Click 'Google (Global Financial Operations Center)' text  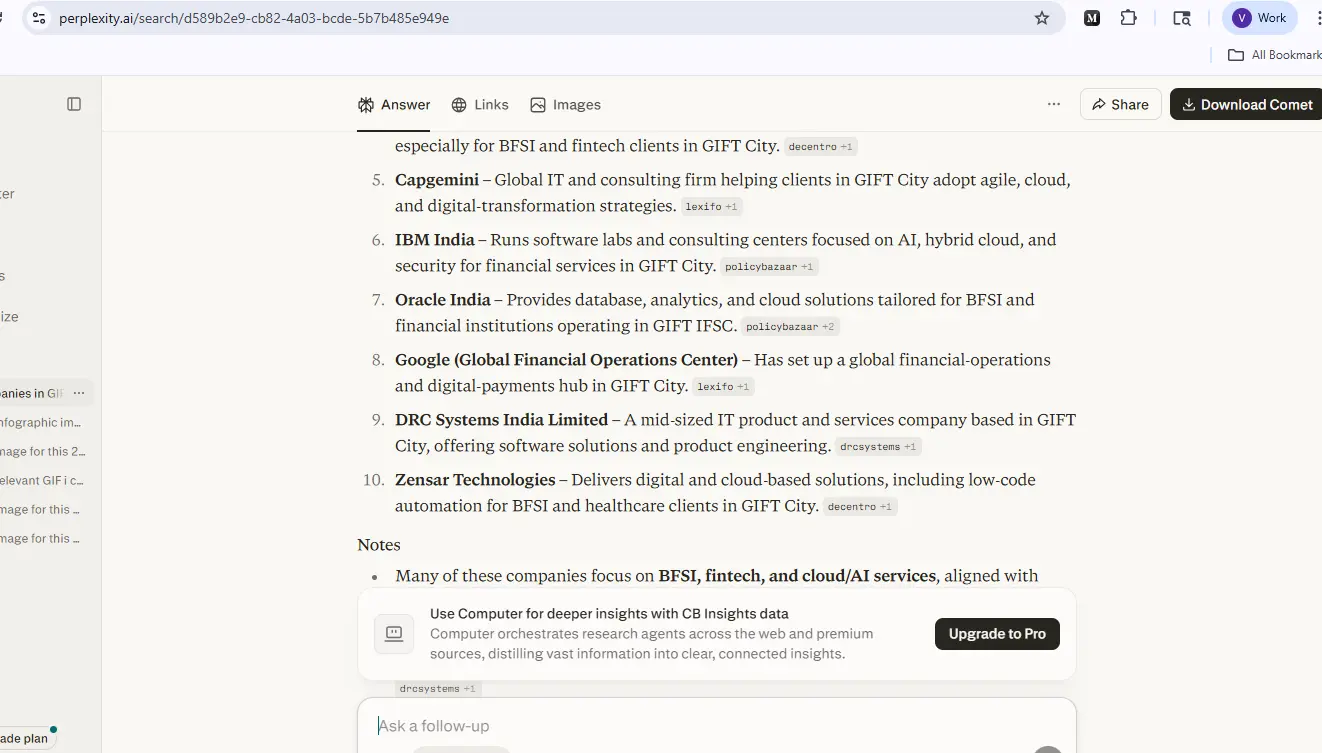[566, 360]
